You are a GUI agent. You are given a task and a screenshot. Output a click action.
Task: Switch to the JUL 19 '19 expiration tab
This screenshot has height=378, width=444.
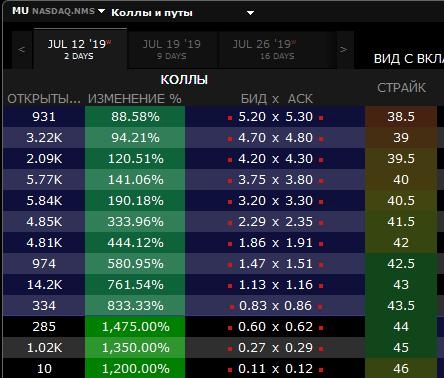[172, 49]
